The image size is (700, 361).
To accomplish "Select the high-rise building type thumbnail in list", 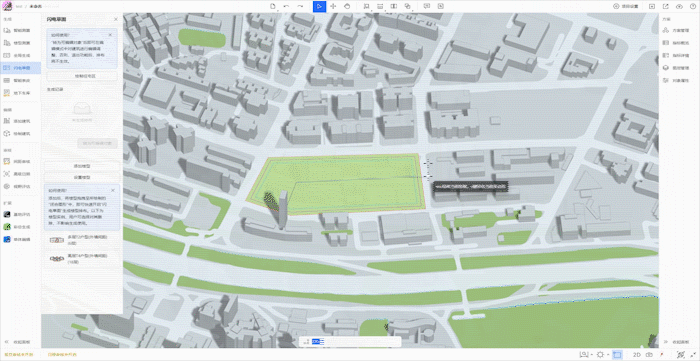I will (x=57, y=258).
